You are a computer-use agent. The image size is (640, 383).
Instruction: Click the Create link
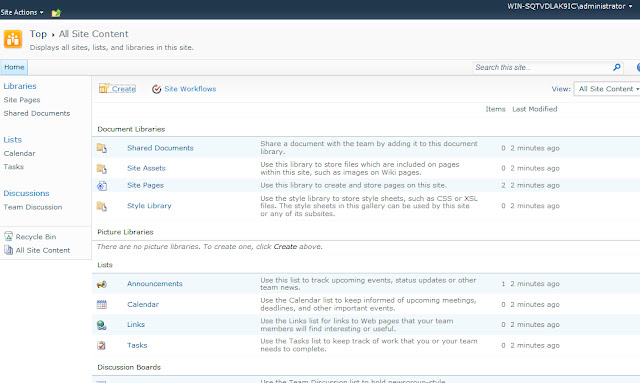coord(124,89)
